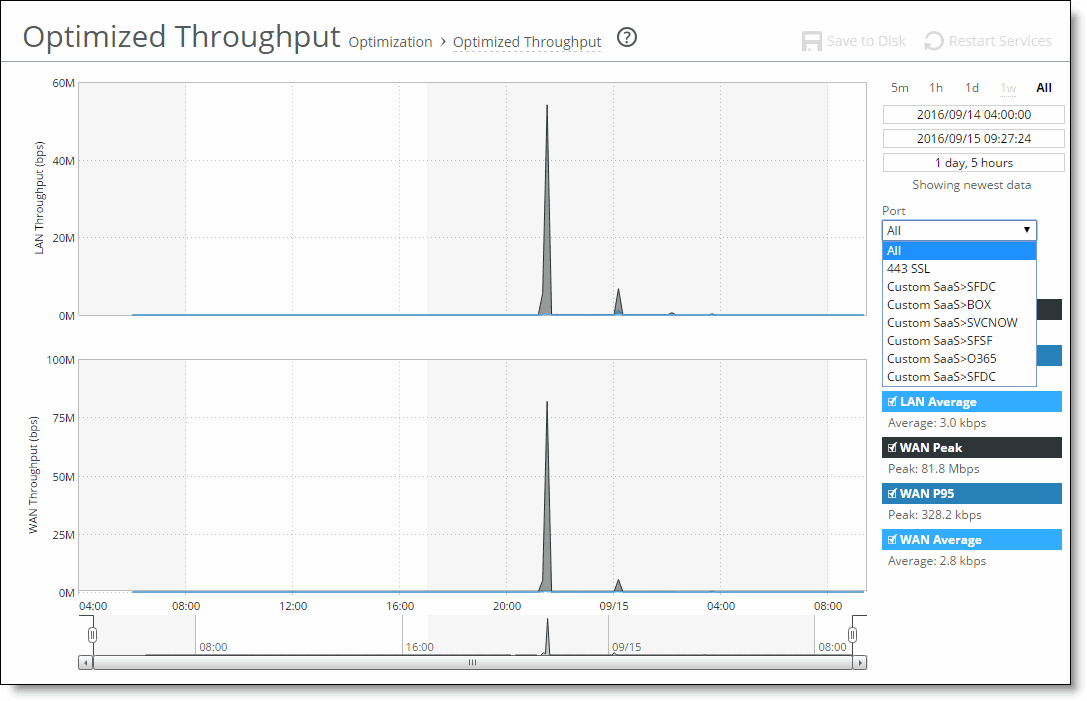Image resolution: width=1087 pixels, height=701 pixels.
Task: Set time range to 1d
Action: coord(971,88)
